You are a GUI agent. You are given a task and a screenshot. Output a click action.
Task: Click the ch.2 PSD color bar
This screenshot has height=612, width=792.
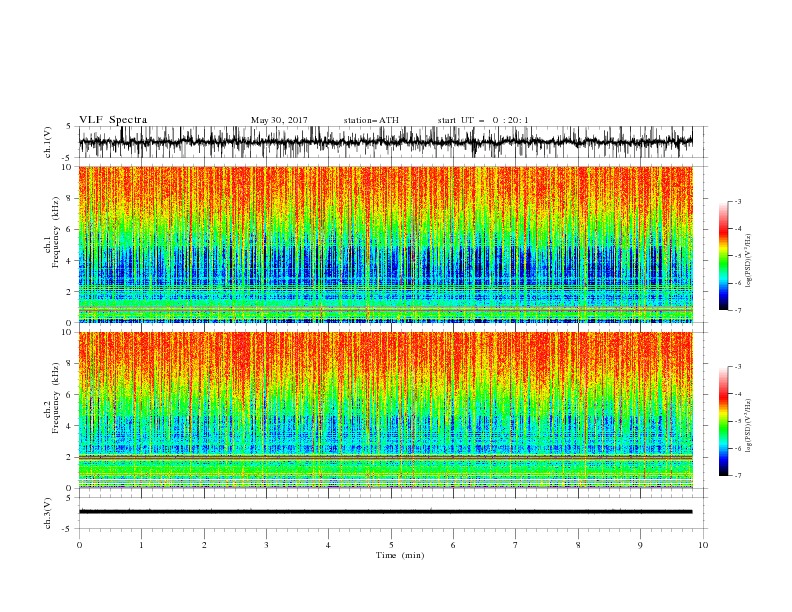tap(724, 421)
